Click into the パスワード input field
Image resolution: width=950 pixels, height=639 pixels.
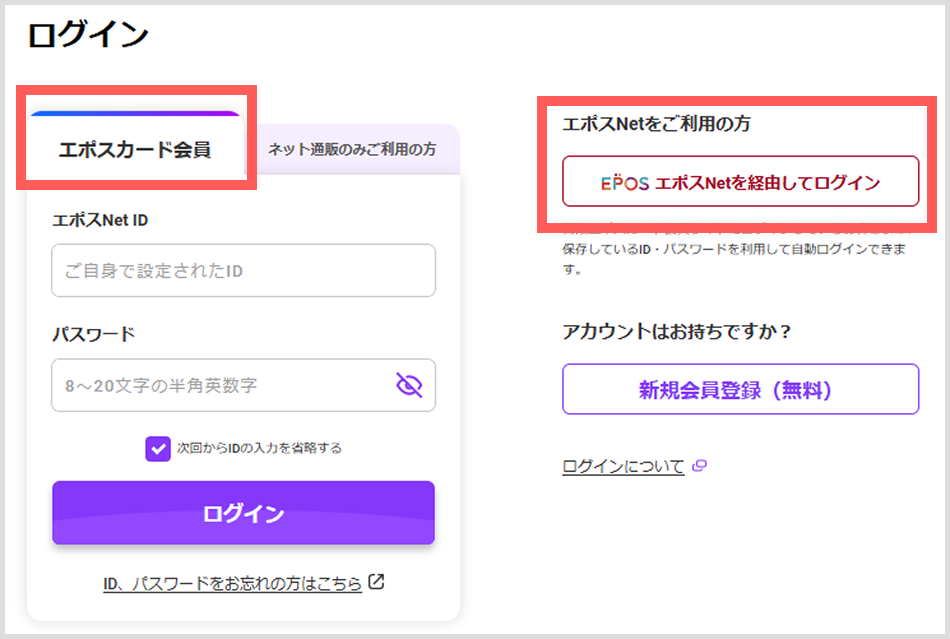220,385
